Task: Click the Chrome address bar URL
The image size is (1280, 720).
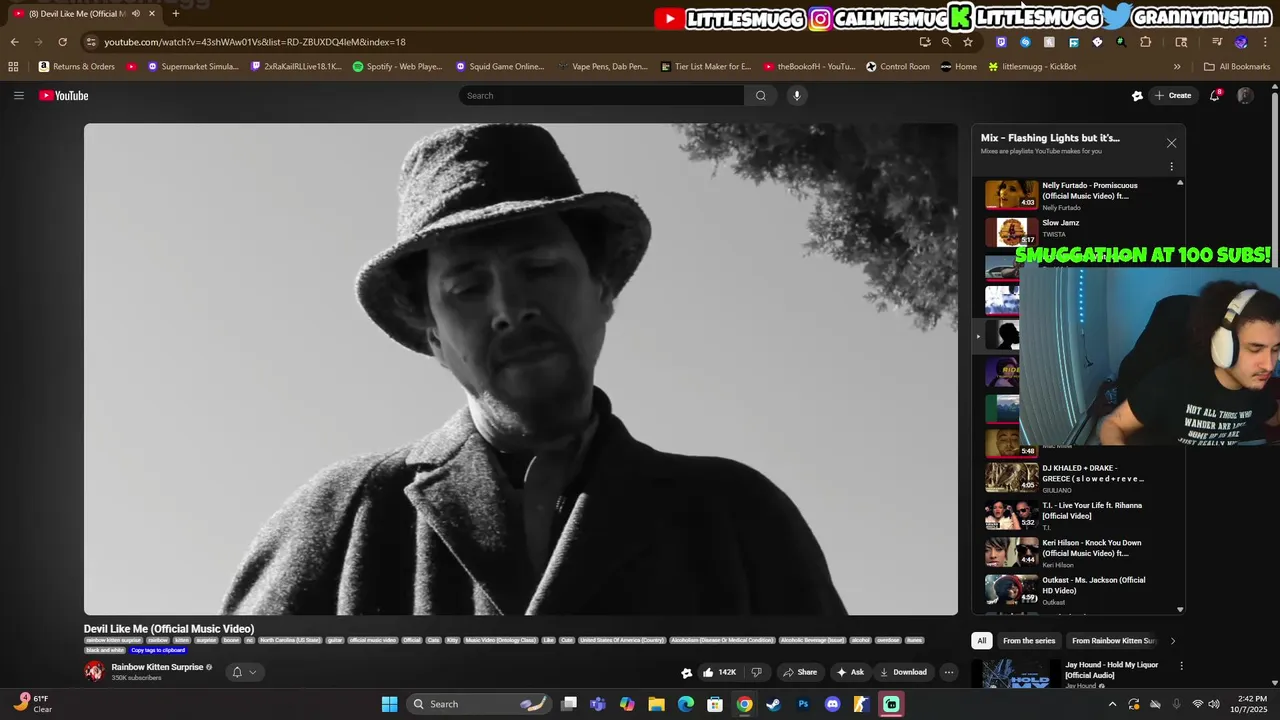Action: tap(255, 42)
